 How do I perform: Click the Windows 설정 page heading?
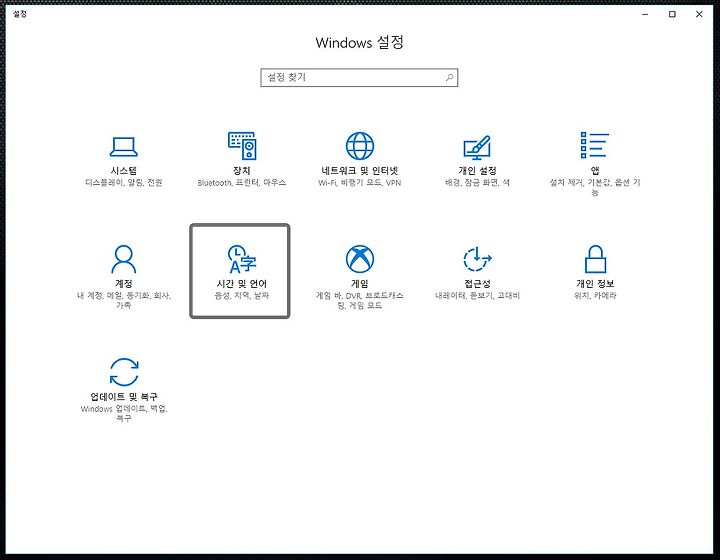coord(360,43)
